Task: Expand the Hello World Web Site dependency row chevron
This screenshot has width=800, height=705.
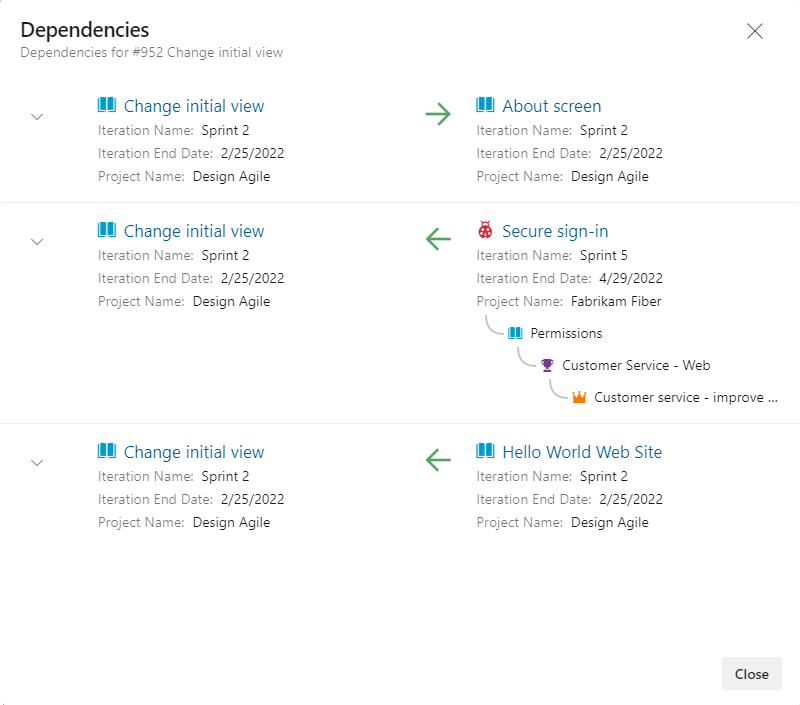Action: pyautogui.click(x=37, y=462)
